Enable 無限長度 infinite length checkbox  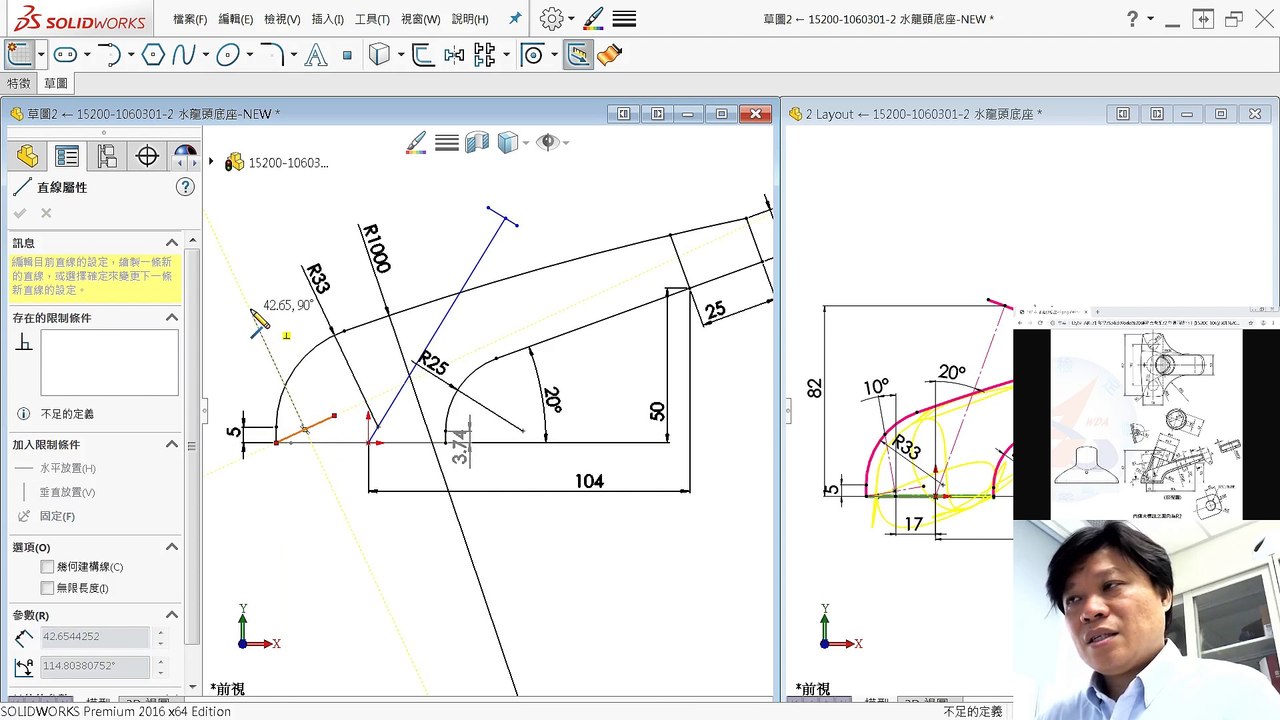[47, 588]
